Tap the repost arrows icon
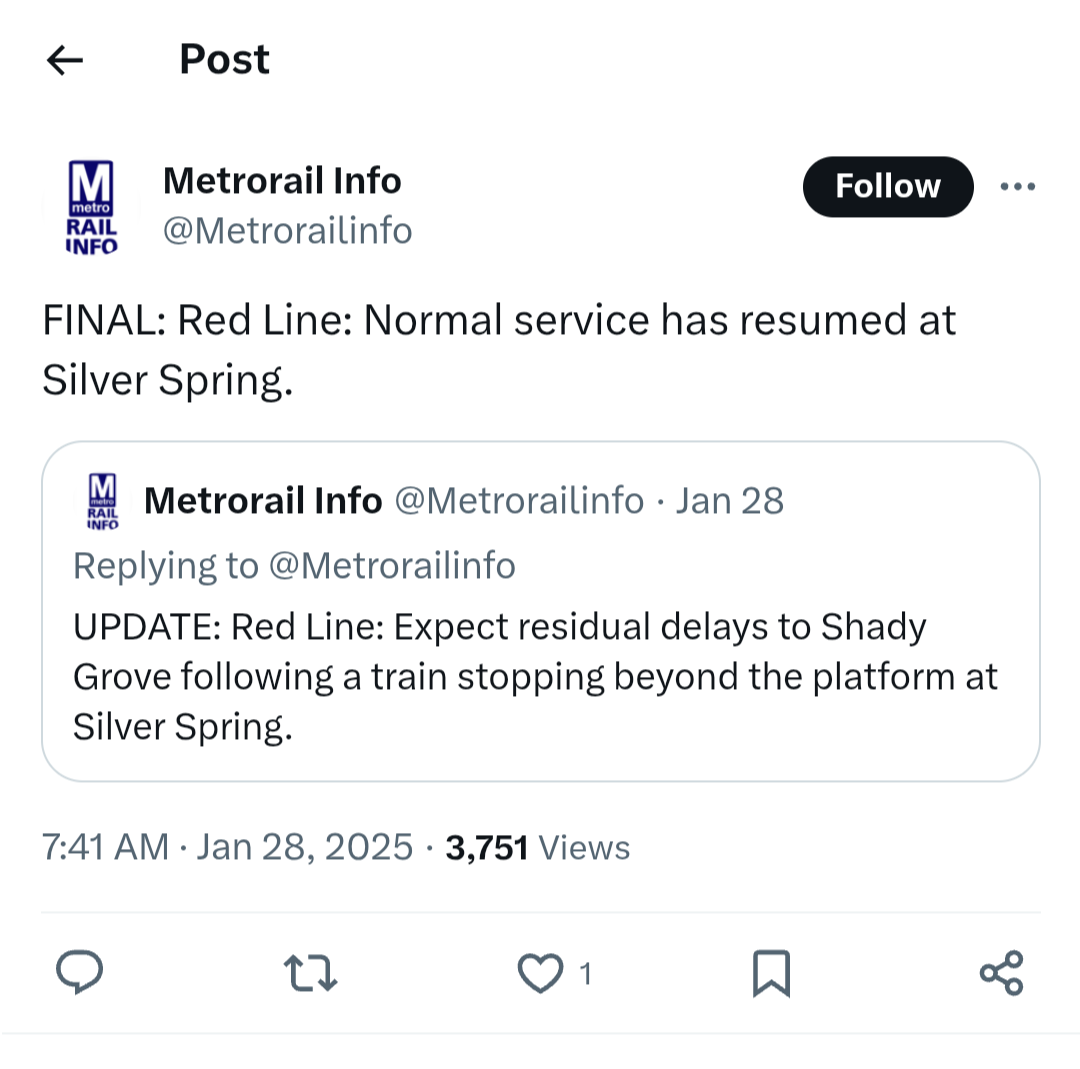Viewport: 1080px width, 1069px height. pos(310,973)
